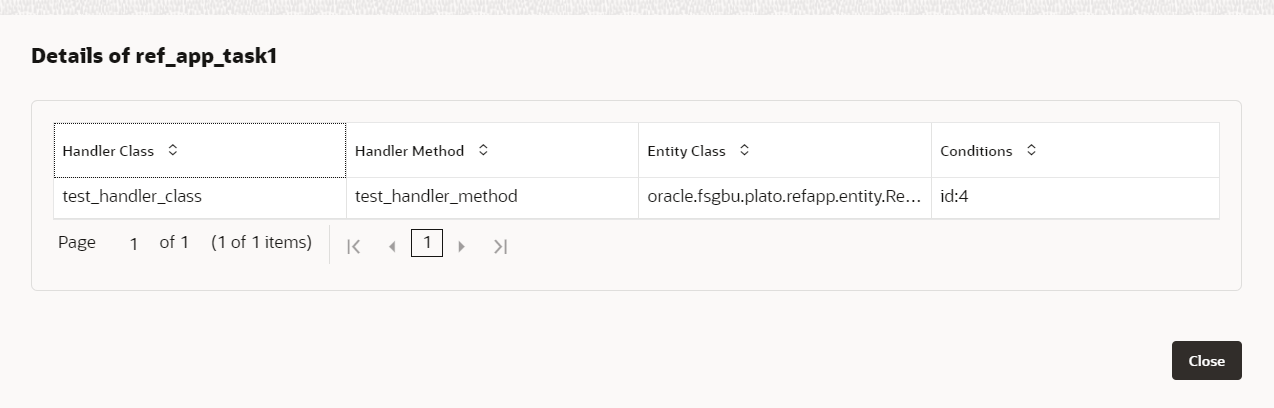
Task: Select the test_handler_class cell
Action: pyautogui.click(x=132, y=196)
